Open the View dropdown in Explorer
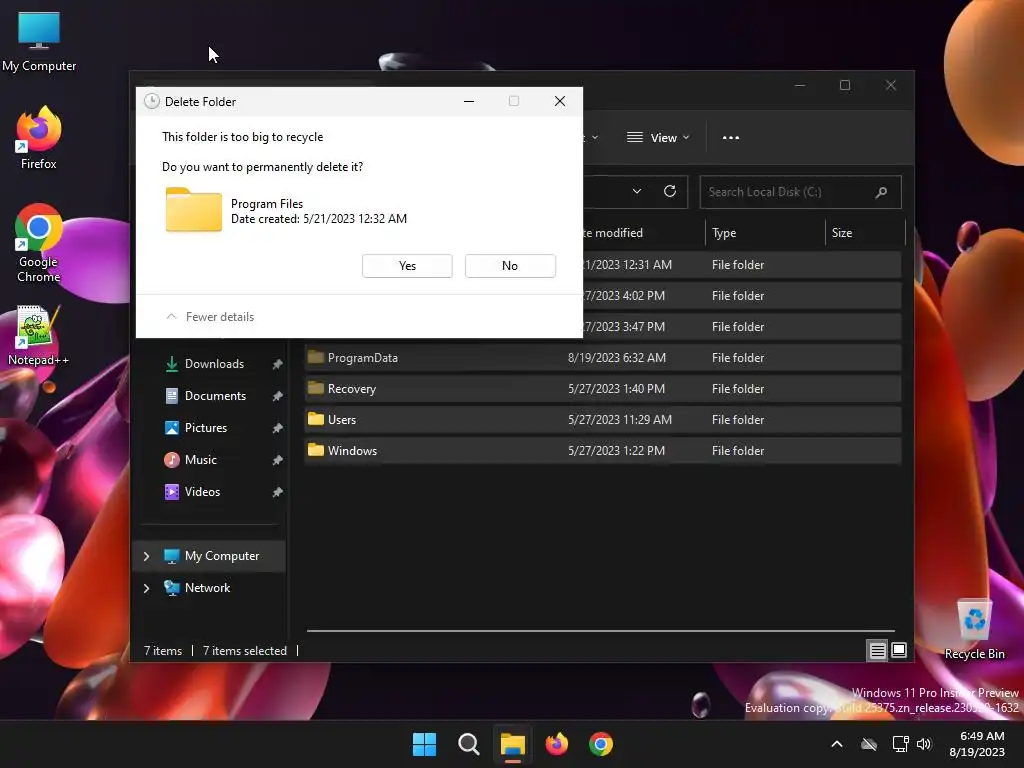Viewport: 1024px width, 768px height. (658, 138)
